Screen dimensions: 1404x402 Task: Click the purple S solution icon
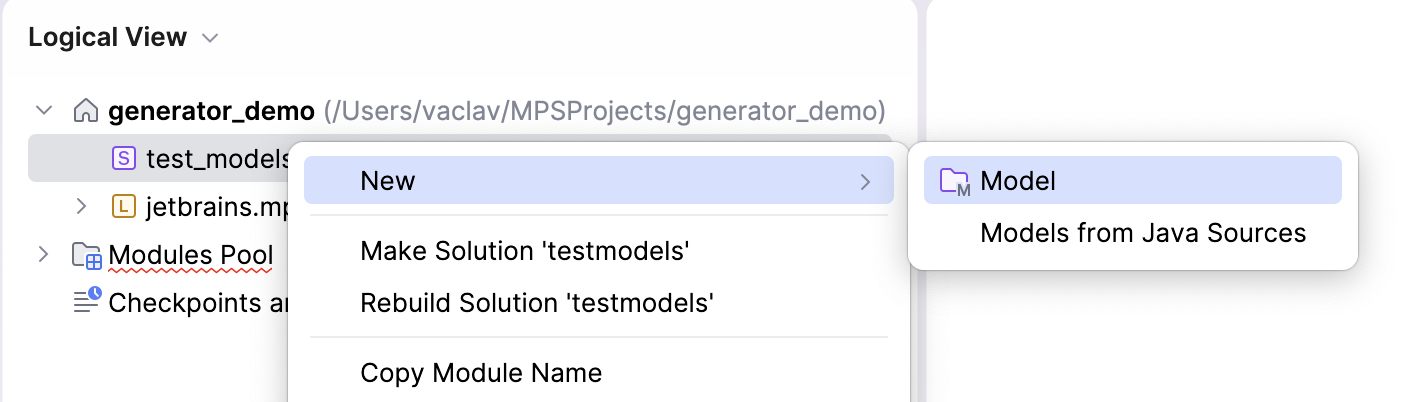coord(123,158)
